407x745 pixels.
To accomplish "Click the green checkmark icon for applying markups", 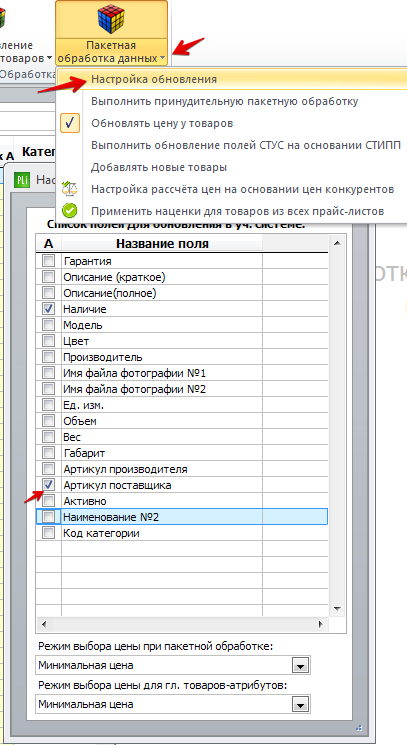I will click(x=69, y=210).
